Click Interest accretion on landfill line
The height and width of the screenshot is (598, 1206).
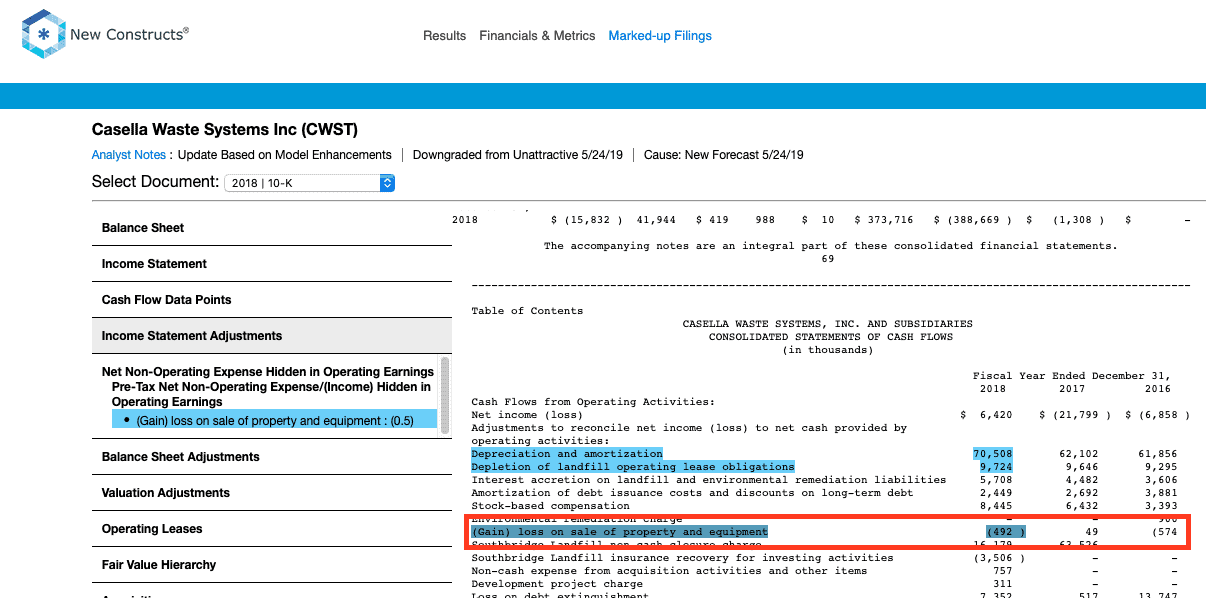[x=708, y=480]
